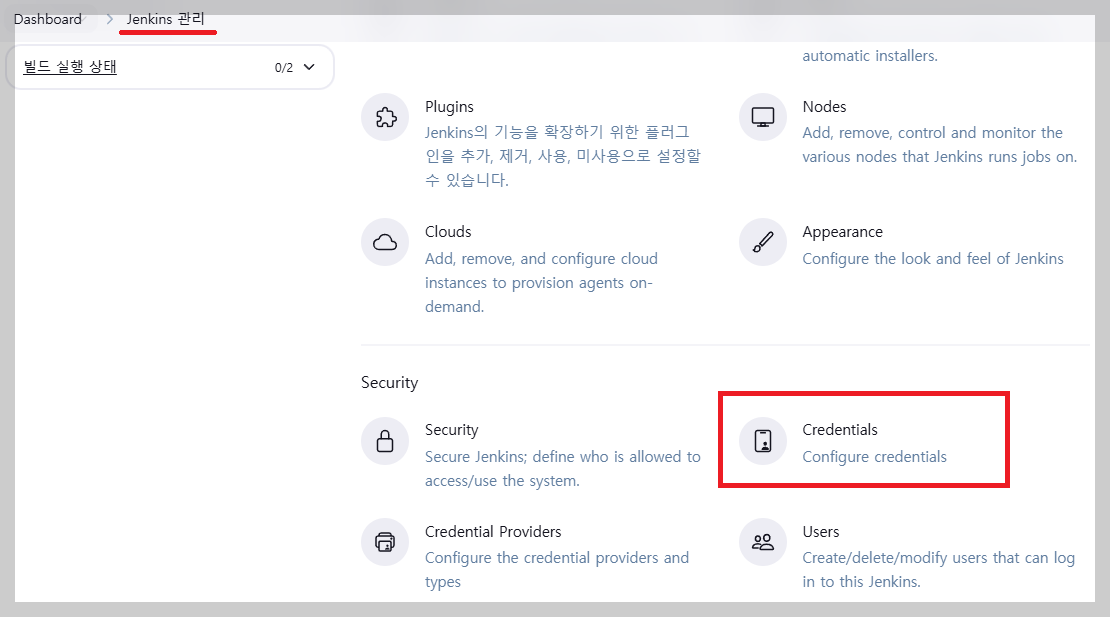Open the Appearance title
Image resolution: width=1110 pixels, height=617 pixels.
(x=842, y=232)
